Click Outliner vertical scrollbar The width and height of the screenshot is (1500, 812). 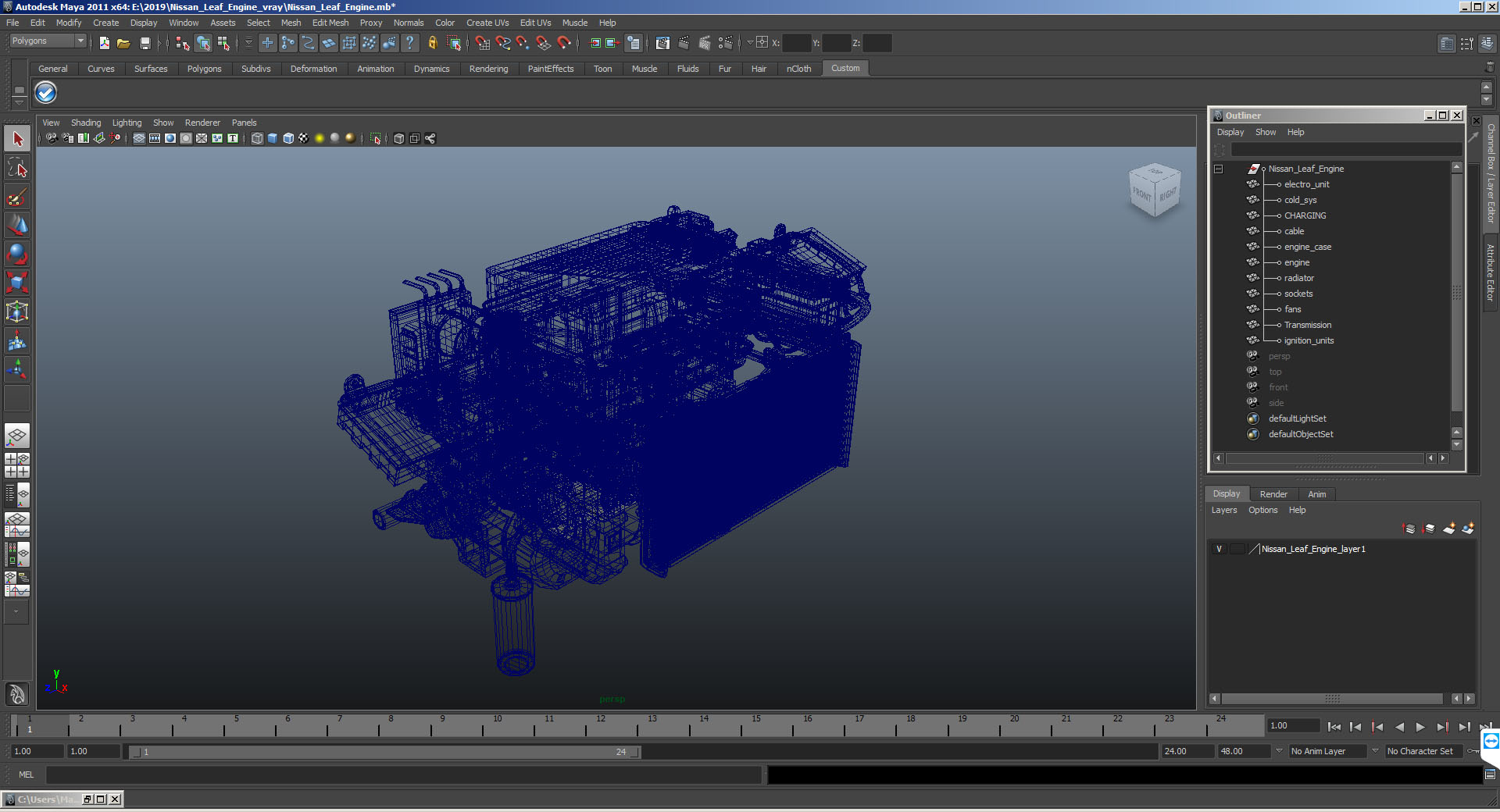coord(1456,294)
